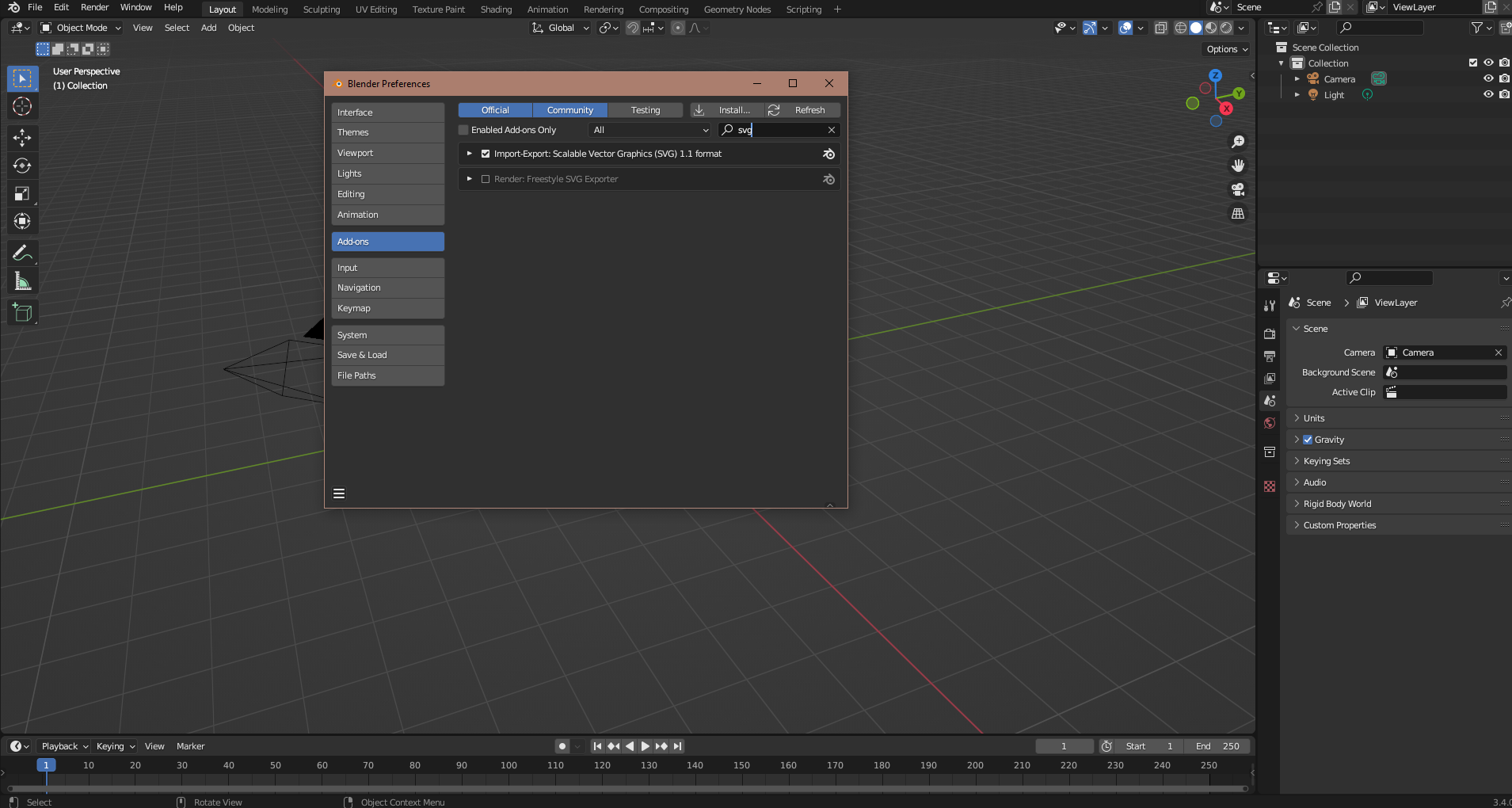
Task: Expand the Freestyle SVG Exporter add-on details
Action: tap(470, 179)
